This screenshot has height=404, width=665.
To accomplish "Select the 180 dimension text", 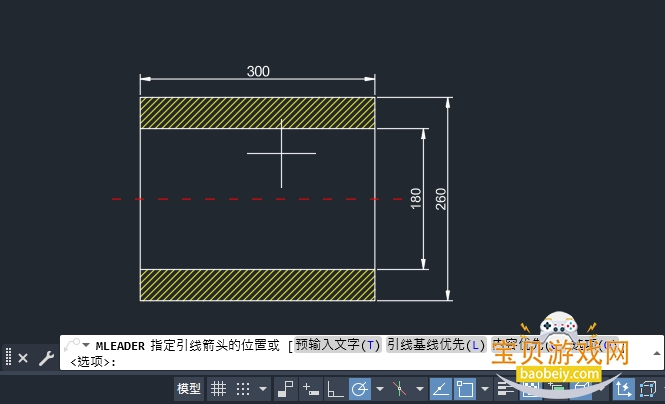I will tap(416, 198).
